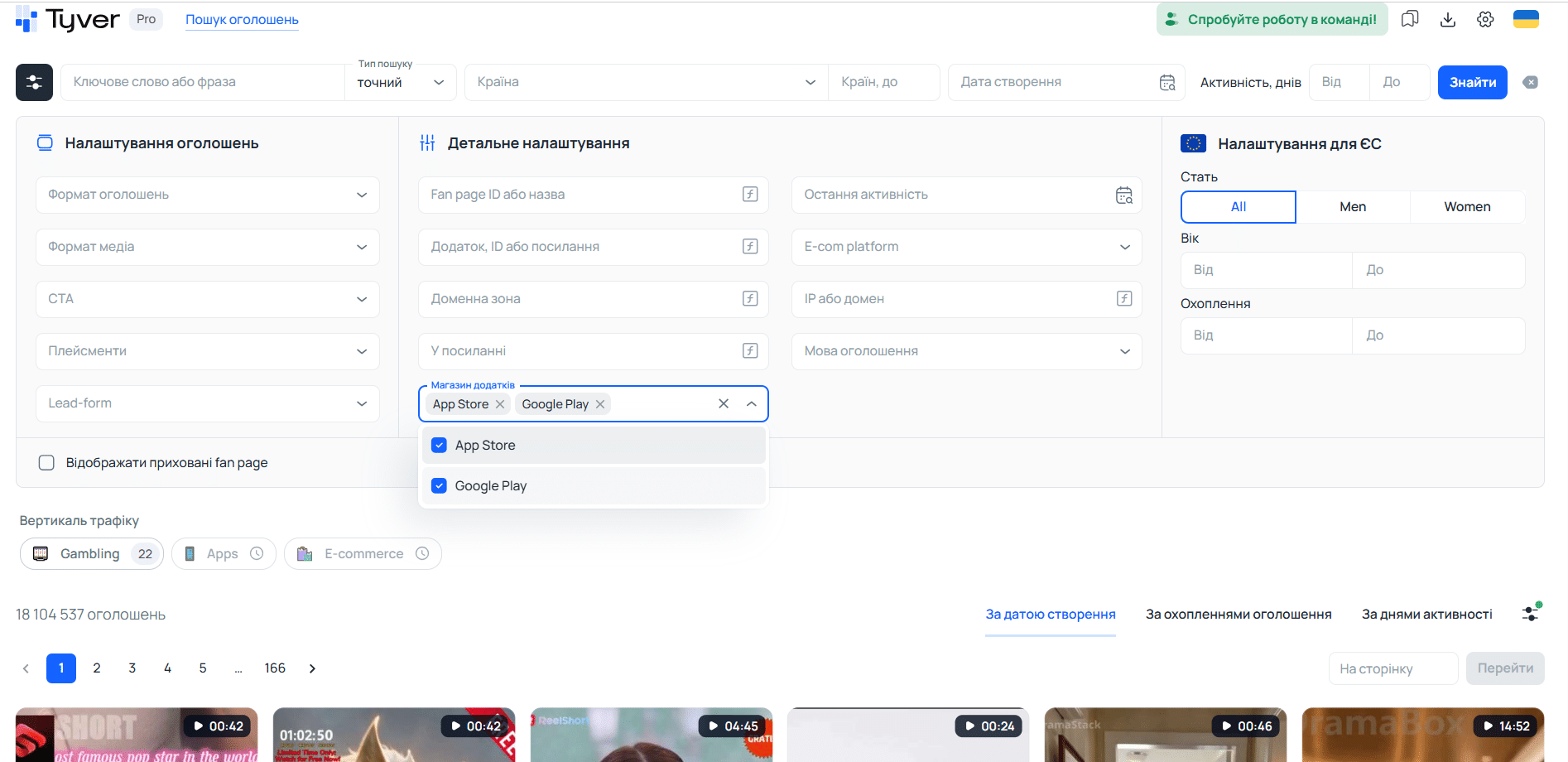The height and width of the screenshot is (762, 1568).
Task: Open the 00:24 video ad thumbnail
Action: 908,735
